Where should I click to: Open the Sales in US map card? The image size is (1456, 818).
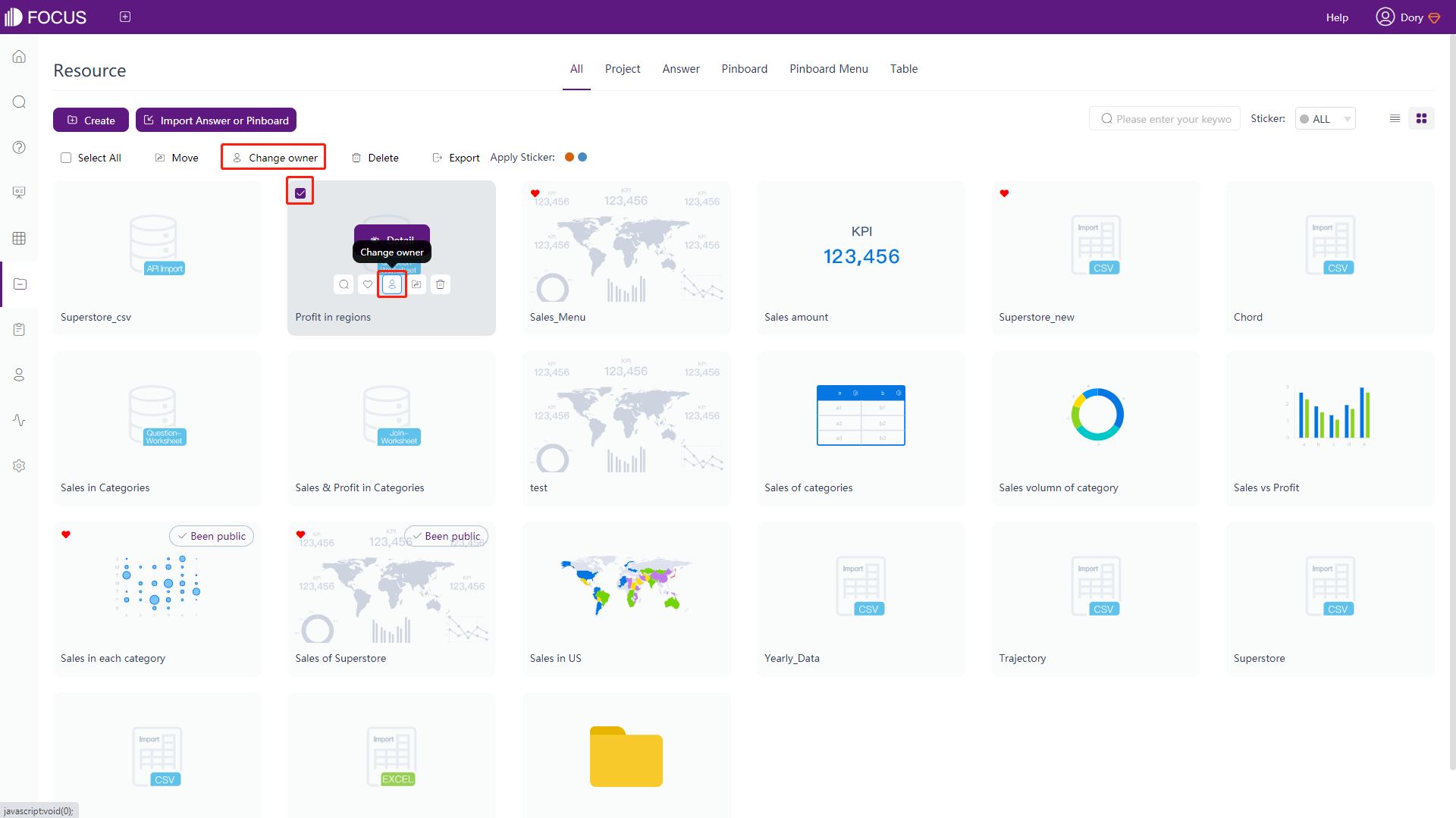[626, 599]
